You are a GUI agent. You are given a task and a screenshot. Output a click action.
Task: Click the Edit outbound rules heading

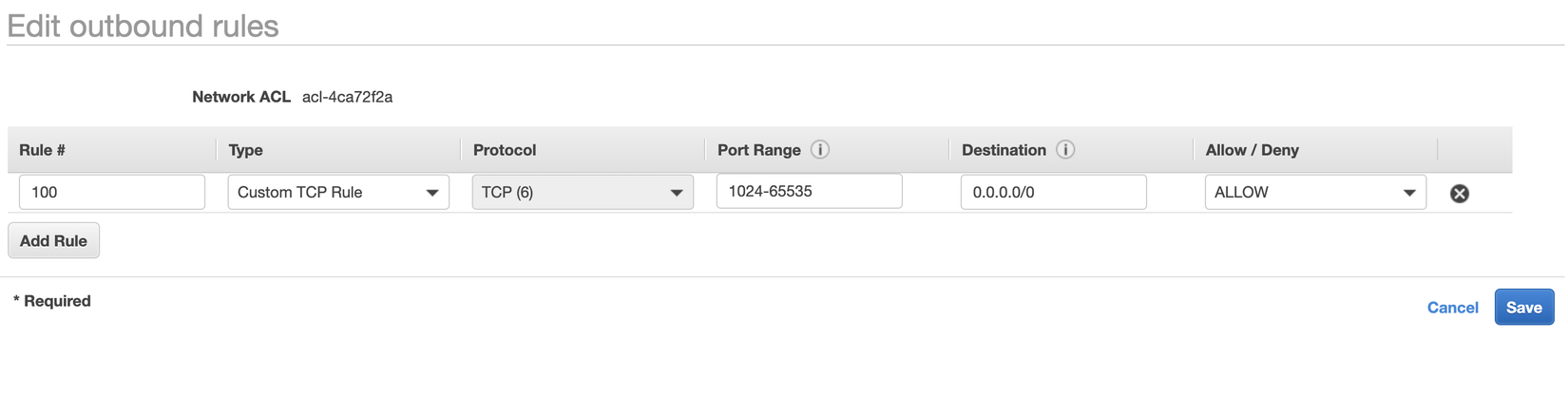click(143, 26)
